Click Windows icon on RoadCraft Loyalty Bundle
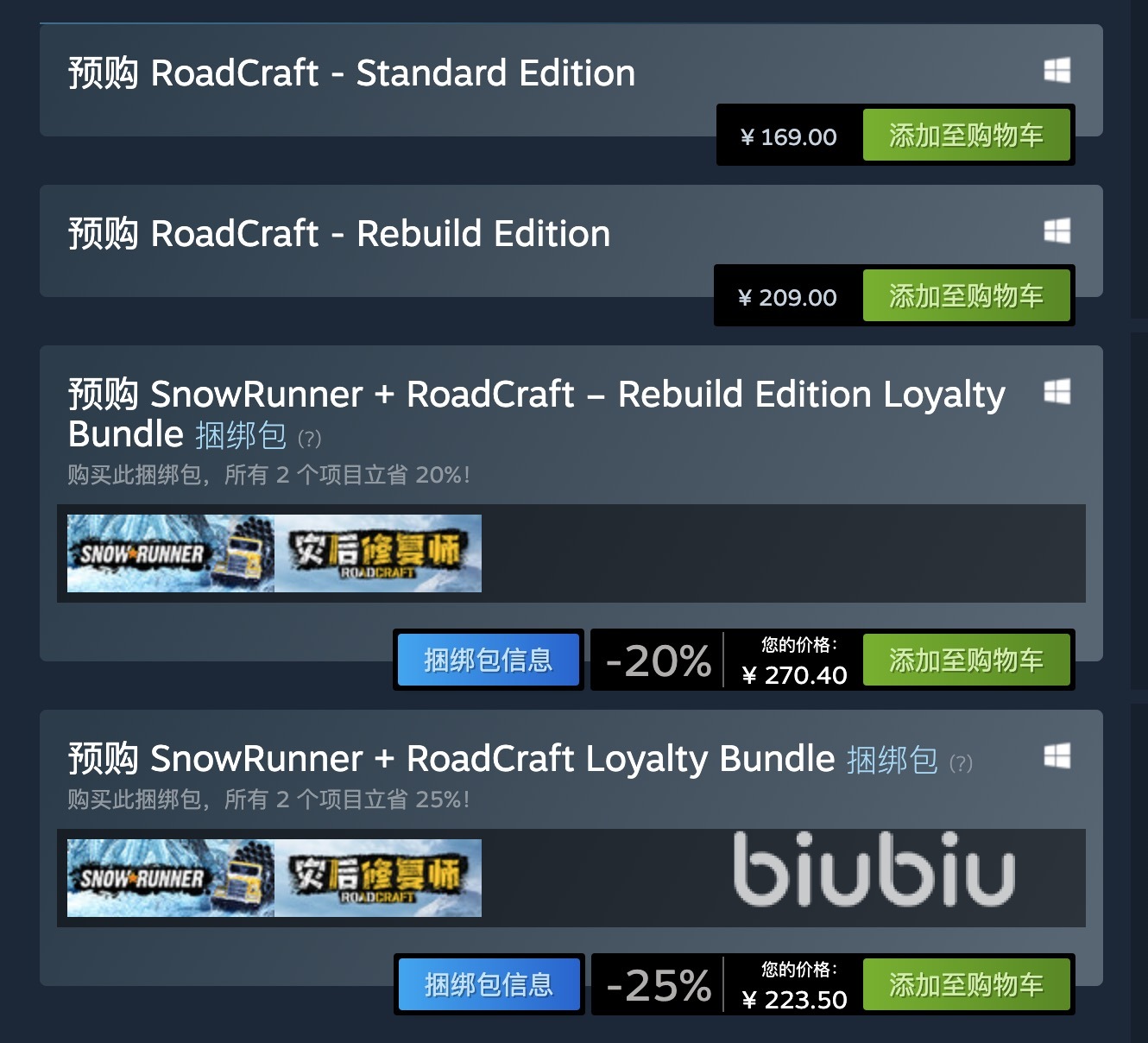Screen dimensions: 1148x1043 coord(1057,756)
